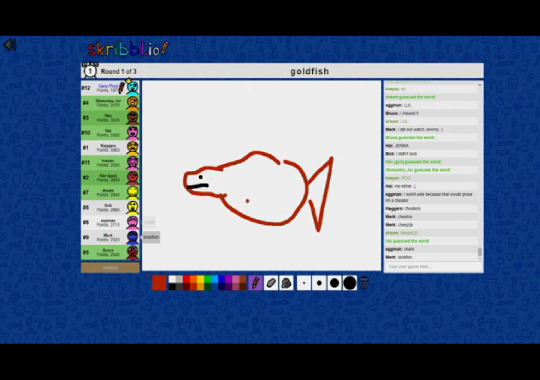Click the magenta avatar of player #11
The height and width of the screenshot is (380, 540).
coord(133,163)
